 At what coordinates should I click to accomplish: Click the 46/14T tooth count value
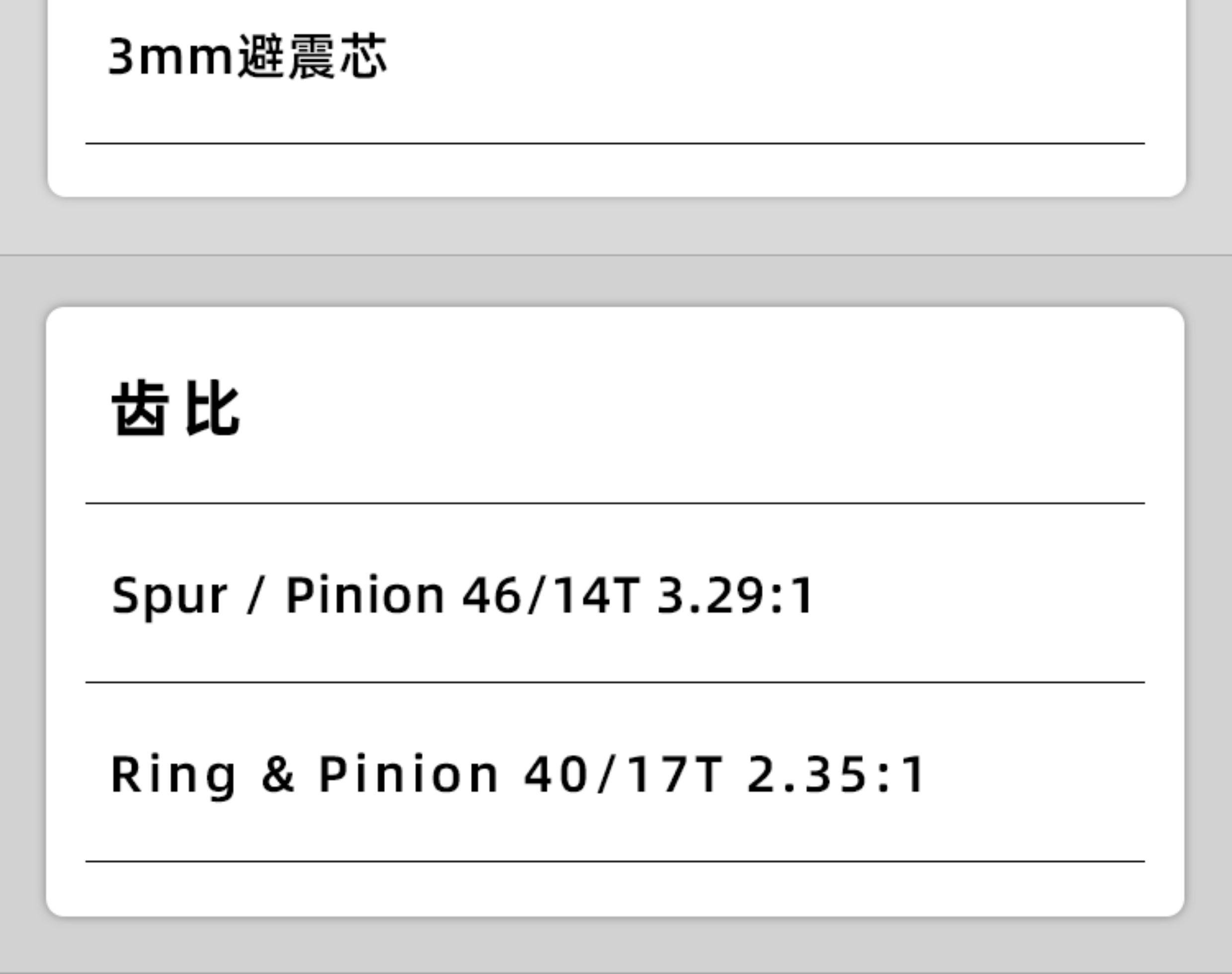(550, 596)
